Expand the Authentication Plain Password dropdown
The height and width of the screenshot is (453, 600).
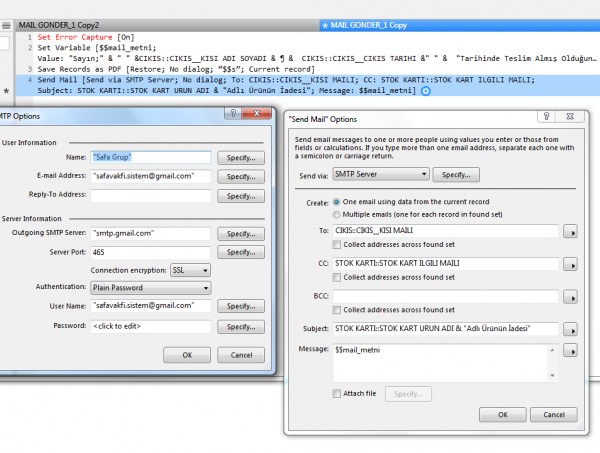pyautogui.click(x=150, y=288)
